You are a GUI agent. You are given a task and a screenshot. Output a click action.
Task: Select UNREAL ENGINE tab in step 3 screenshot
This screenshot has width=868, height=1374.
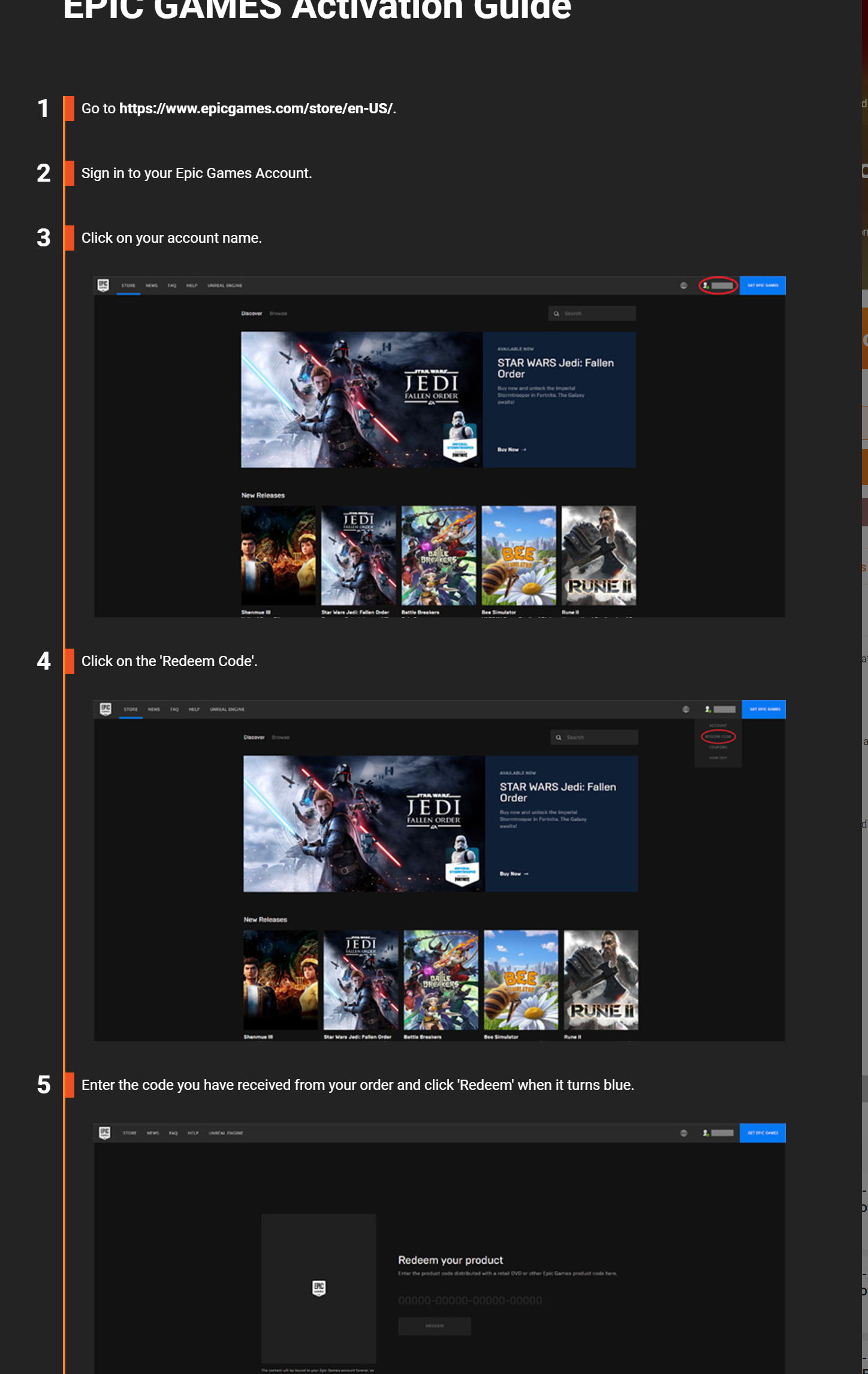tap(225, 285)
